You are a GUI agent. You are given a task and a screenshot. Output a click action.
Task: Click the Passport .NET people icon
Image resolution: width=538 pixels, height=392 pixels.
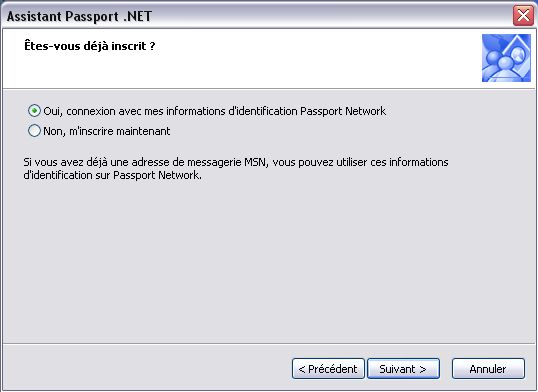click(506, 58)
